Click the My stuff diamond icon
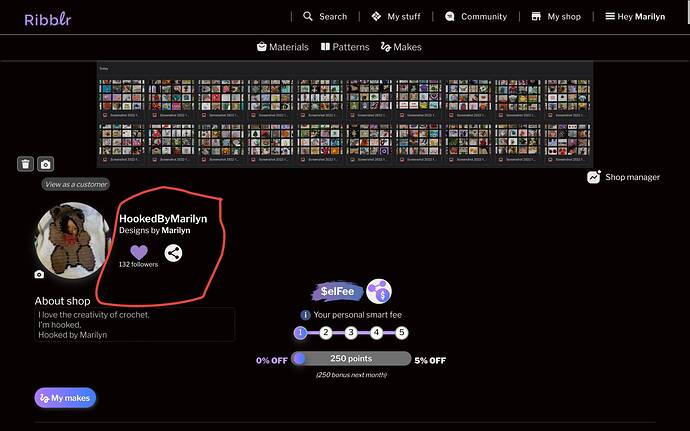 [376, 16]
